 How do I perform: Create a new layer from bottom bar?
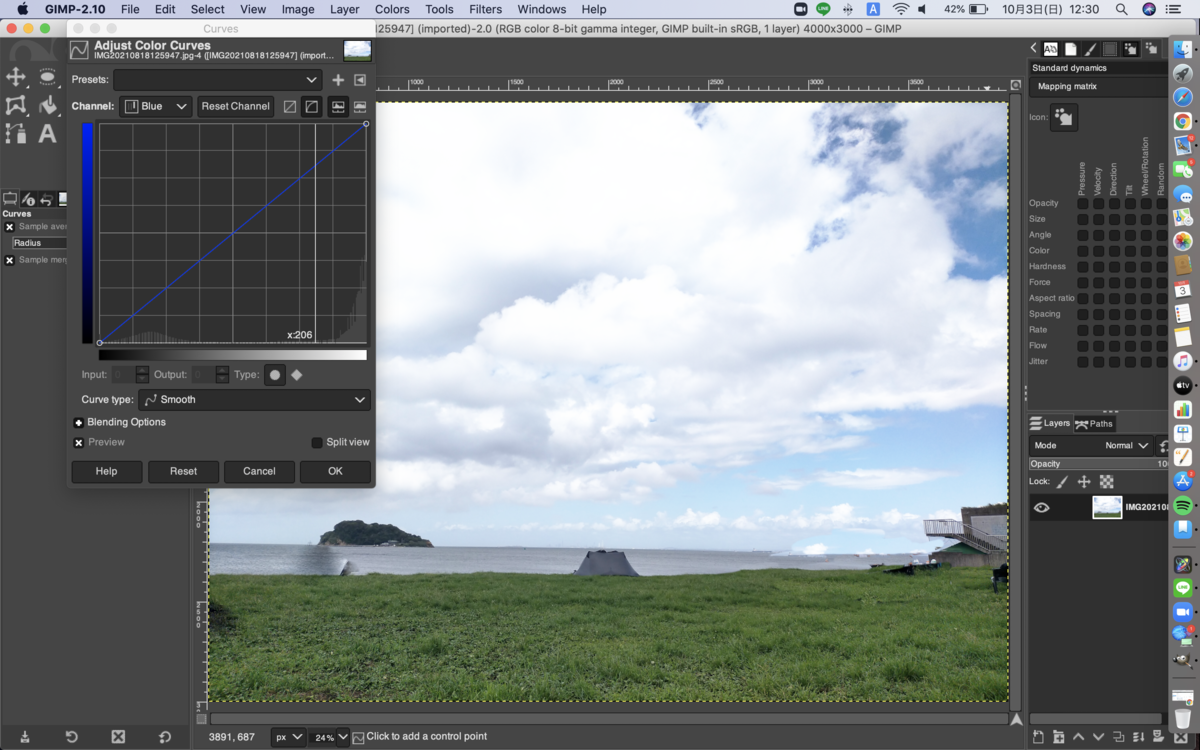pos(1038,737)
